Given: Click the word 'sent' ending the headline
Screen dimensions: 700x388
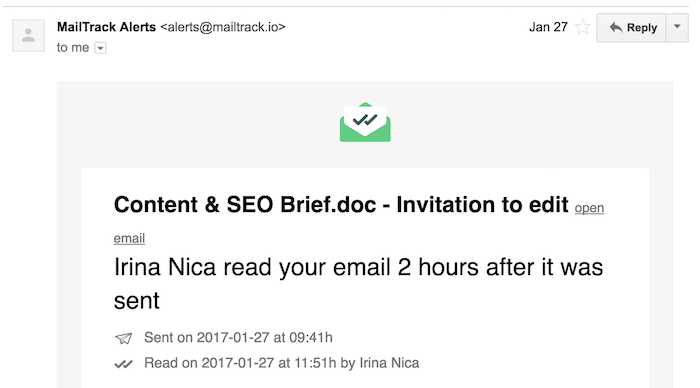Looking at the screenshot, I should coord(137,301).
